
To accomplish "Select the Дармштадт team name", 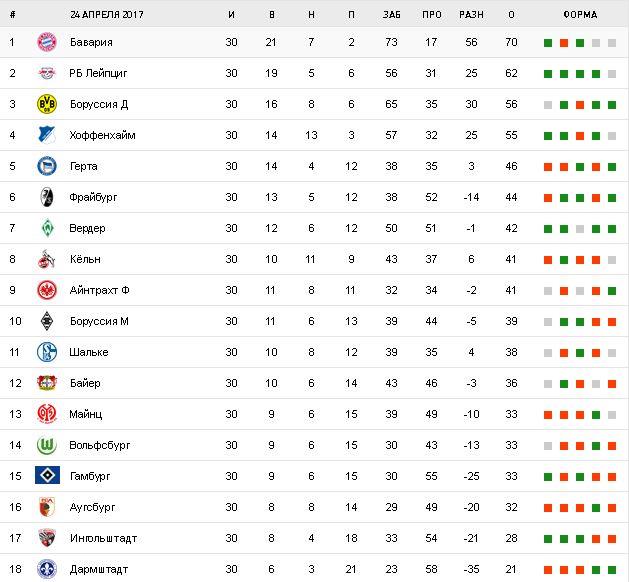I will click(x=98, y=569).
